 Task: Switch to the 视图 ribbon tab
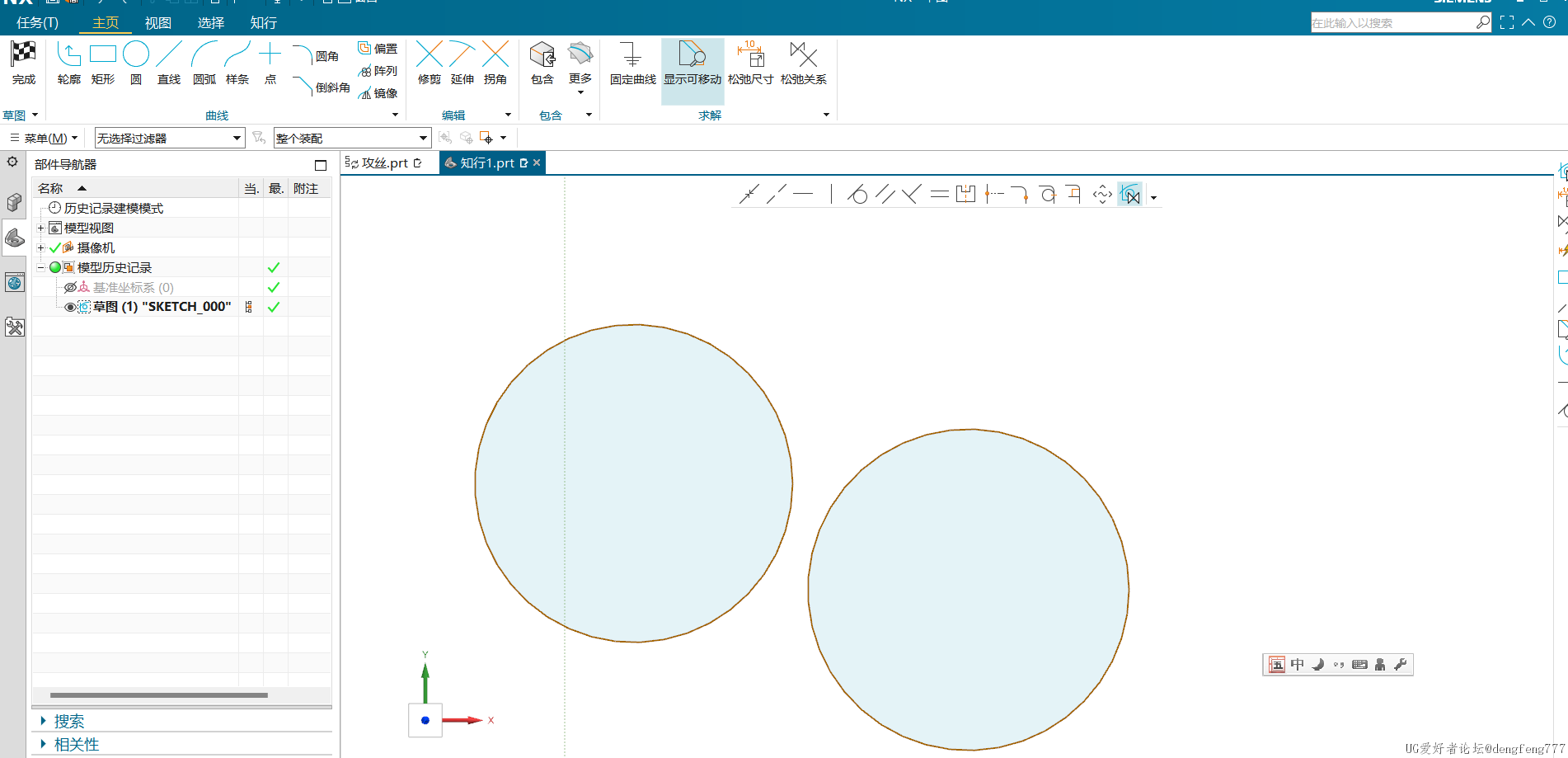158,22
